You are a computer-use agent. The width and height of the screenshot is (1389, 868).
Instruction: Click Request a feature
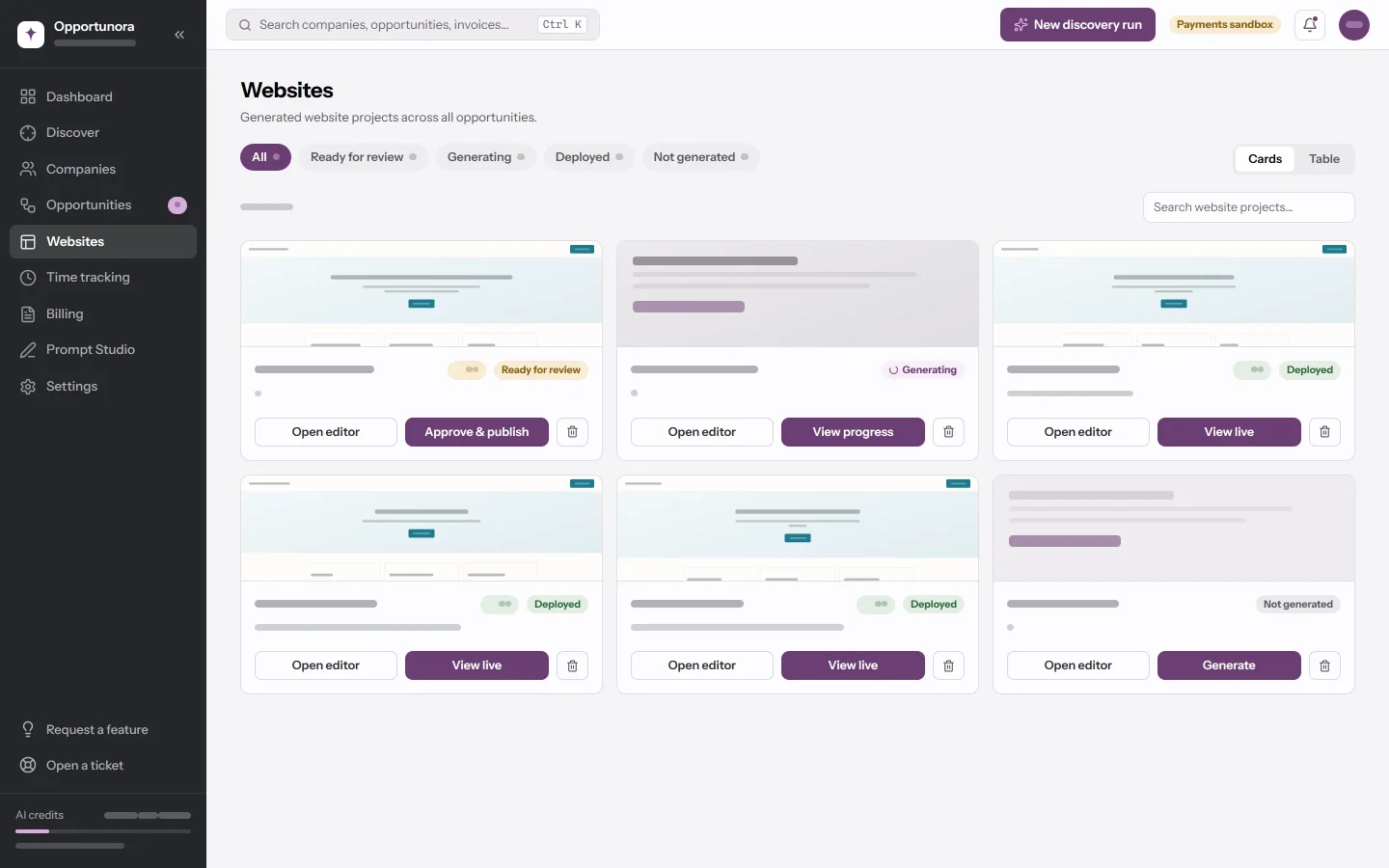[x=103, y=730]
